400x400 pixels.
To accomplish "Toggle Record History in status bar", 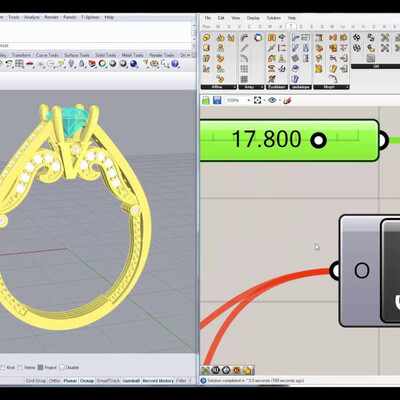I will [x=158, y=381].
